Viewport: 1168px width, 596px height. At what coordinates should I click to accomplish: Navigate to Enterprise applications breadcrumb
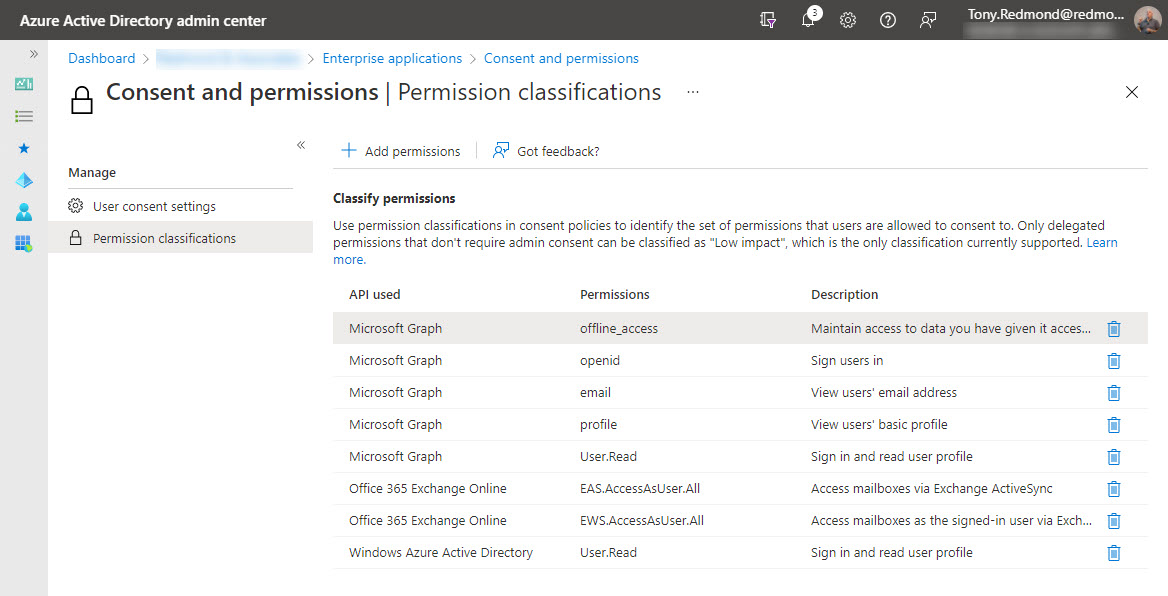tap(392, 58)
